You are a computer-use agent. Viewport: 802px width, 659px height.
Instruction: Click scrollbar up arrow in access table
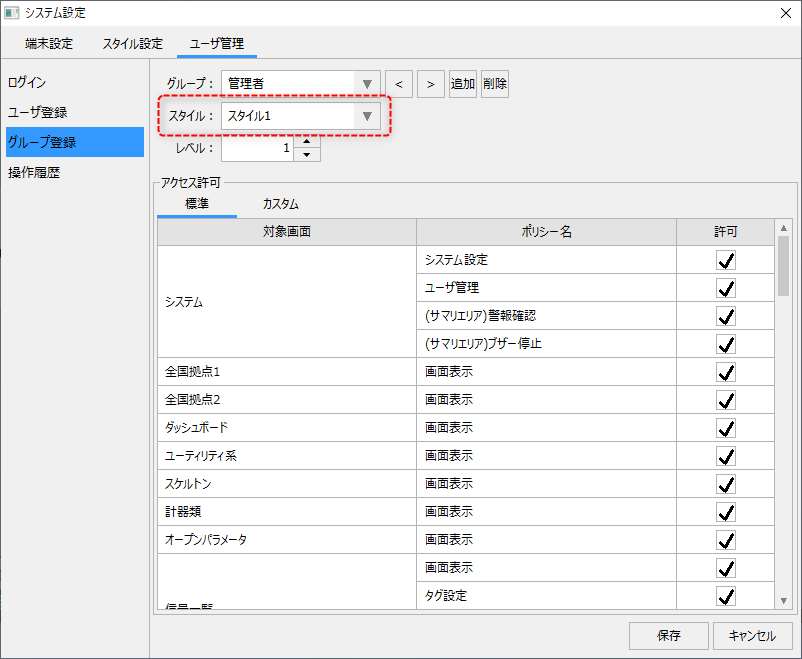pyautogui.click(x=783, y=227)
